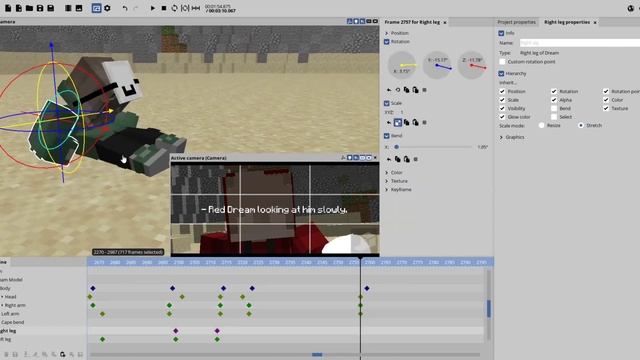Open a project using the folder icon

click(x=29, y=8)
